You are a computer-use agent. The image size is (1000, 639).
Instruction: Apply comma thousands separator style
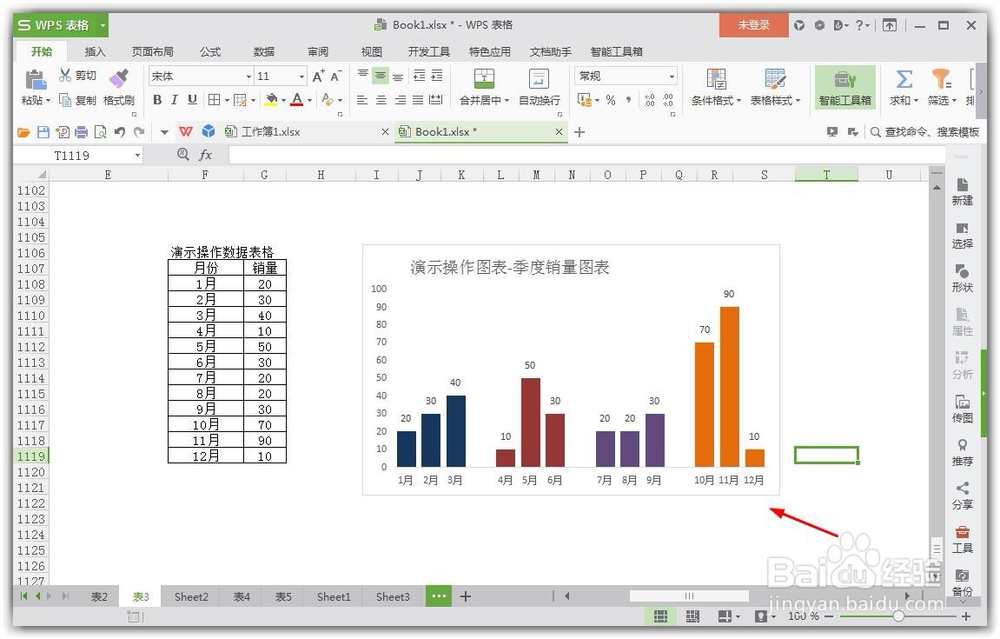[x=628, y=100]
